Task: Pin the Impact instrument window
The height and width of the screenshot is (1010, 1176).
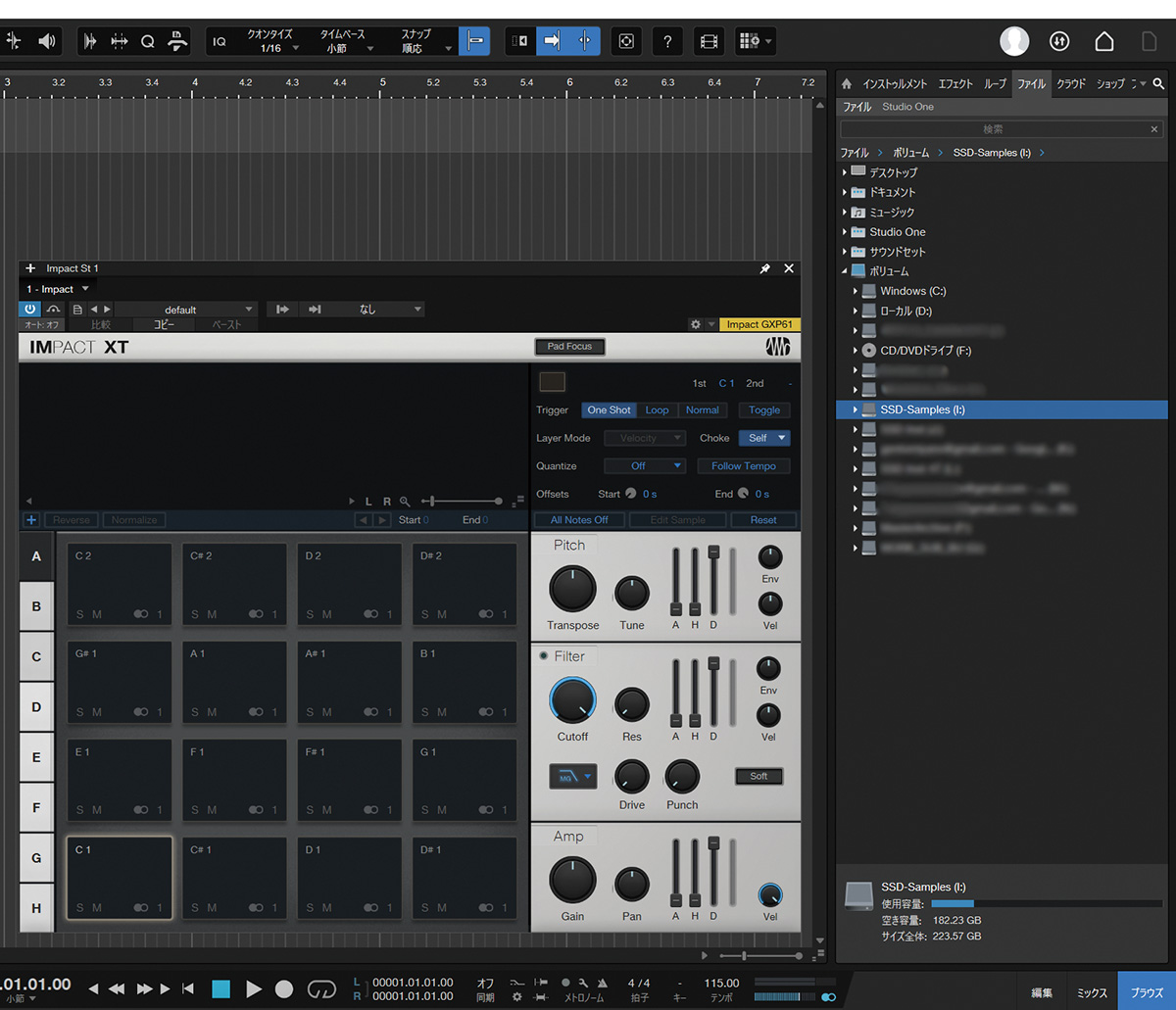Action: point(765,268)
